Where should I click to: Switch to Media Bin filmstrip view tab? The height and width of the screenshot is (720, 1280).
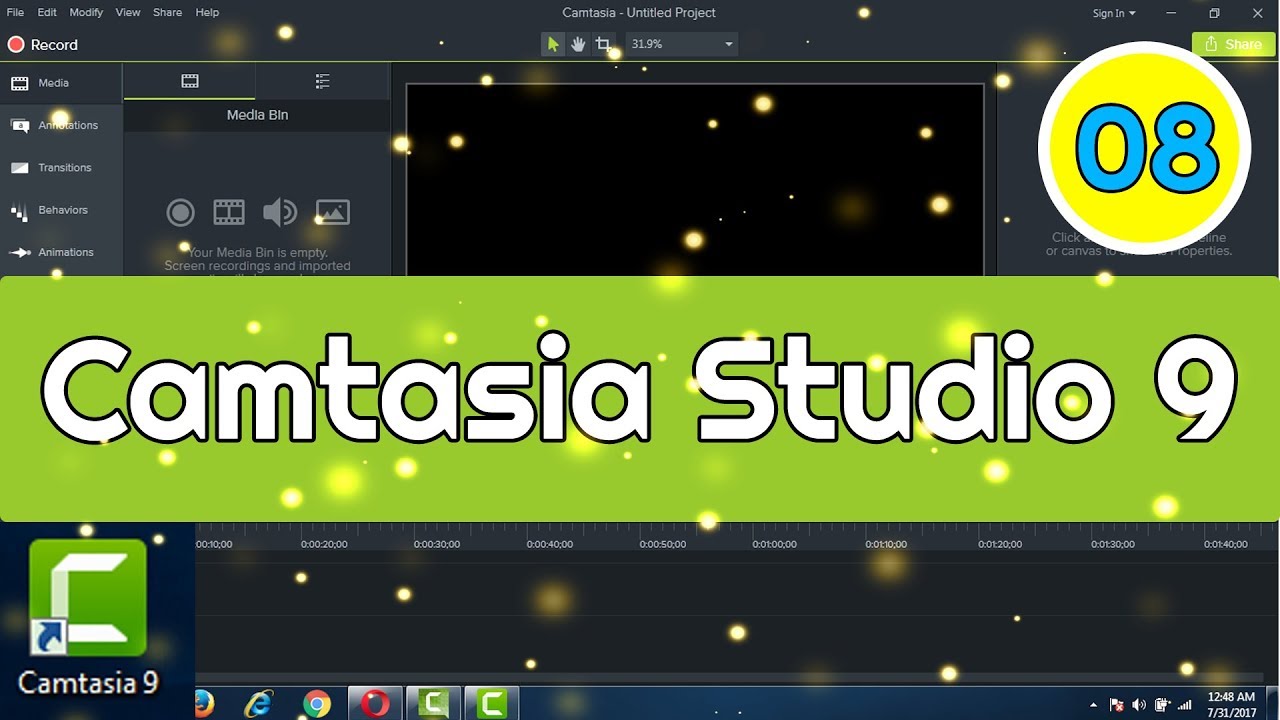tap(190, 81)
